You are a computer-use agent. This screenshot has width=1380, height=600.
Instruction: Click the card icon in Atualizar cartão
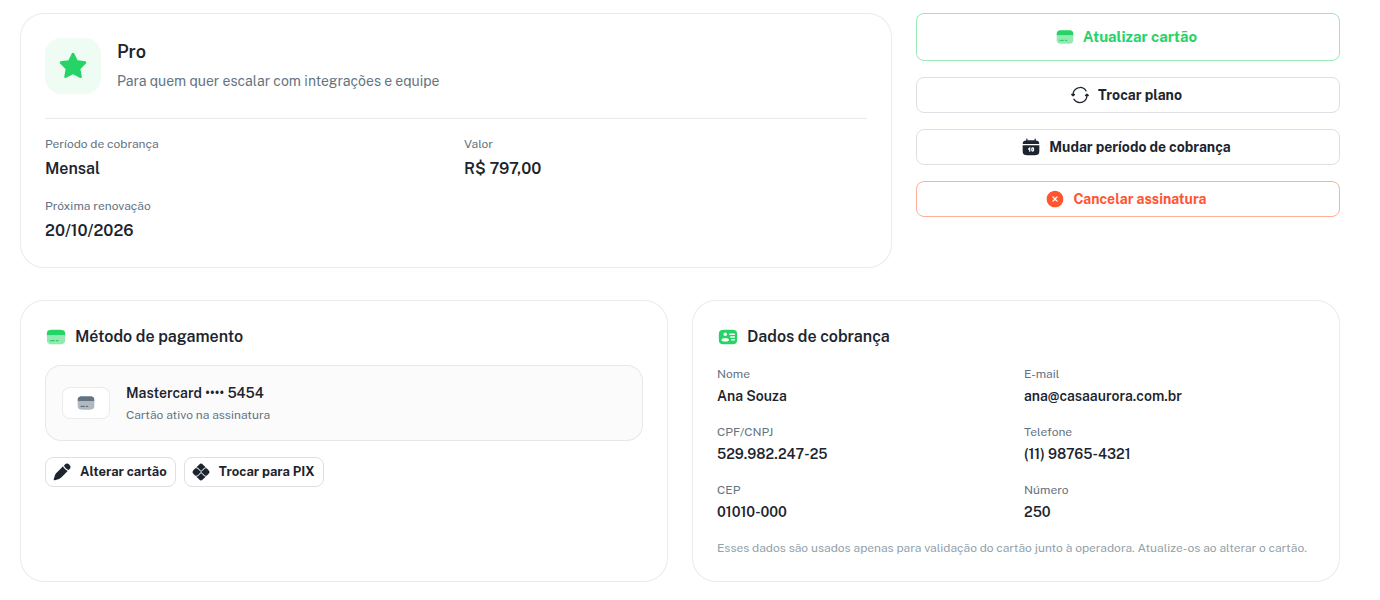tap(1065, 37)
